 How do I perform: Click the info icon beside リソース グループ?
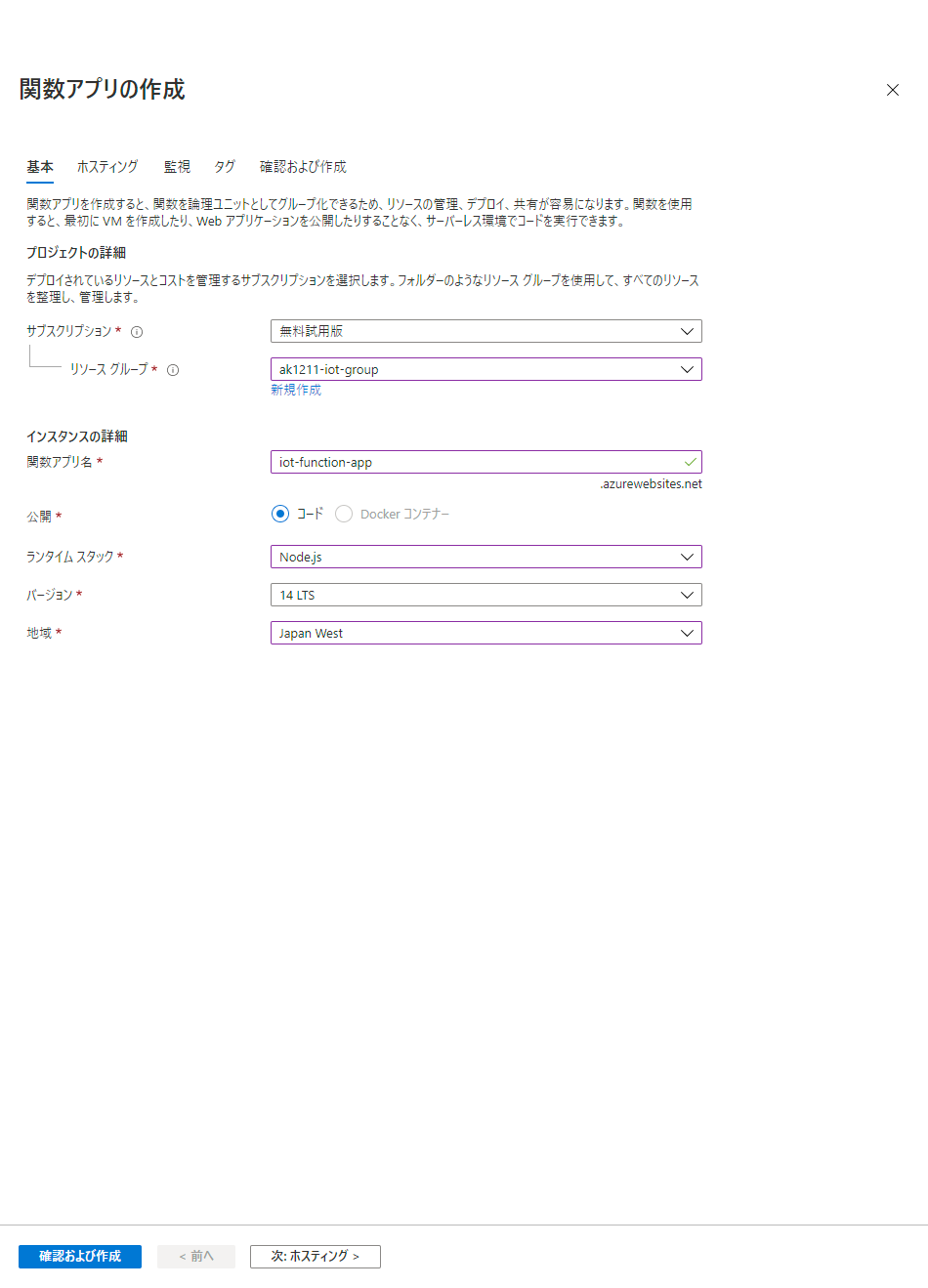pyautogui.click(x=173, y=370)
